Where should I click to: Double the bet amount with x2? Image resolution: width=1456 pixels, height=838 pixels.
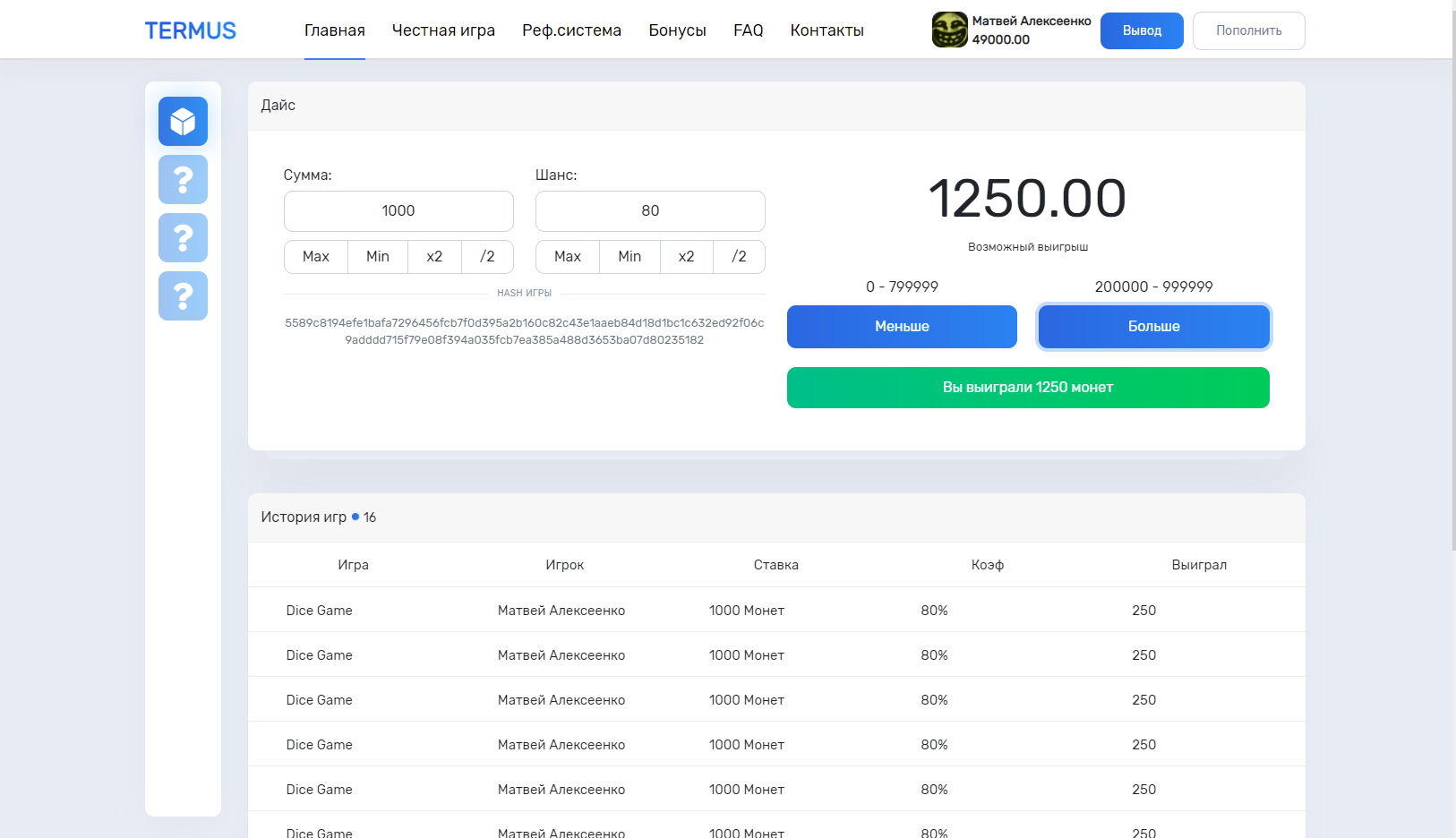click(434, 257)
